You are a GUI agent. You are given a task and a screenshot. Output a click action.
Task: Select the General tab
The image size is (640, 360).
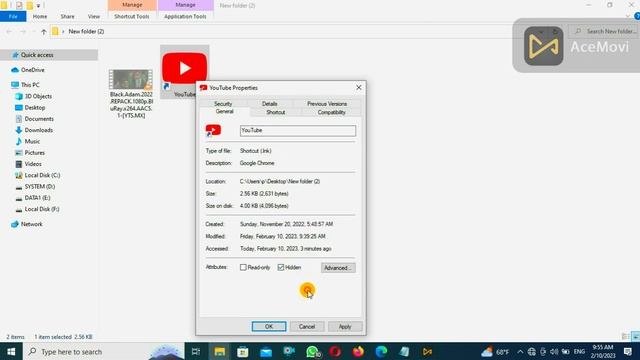point(224,111)
